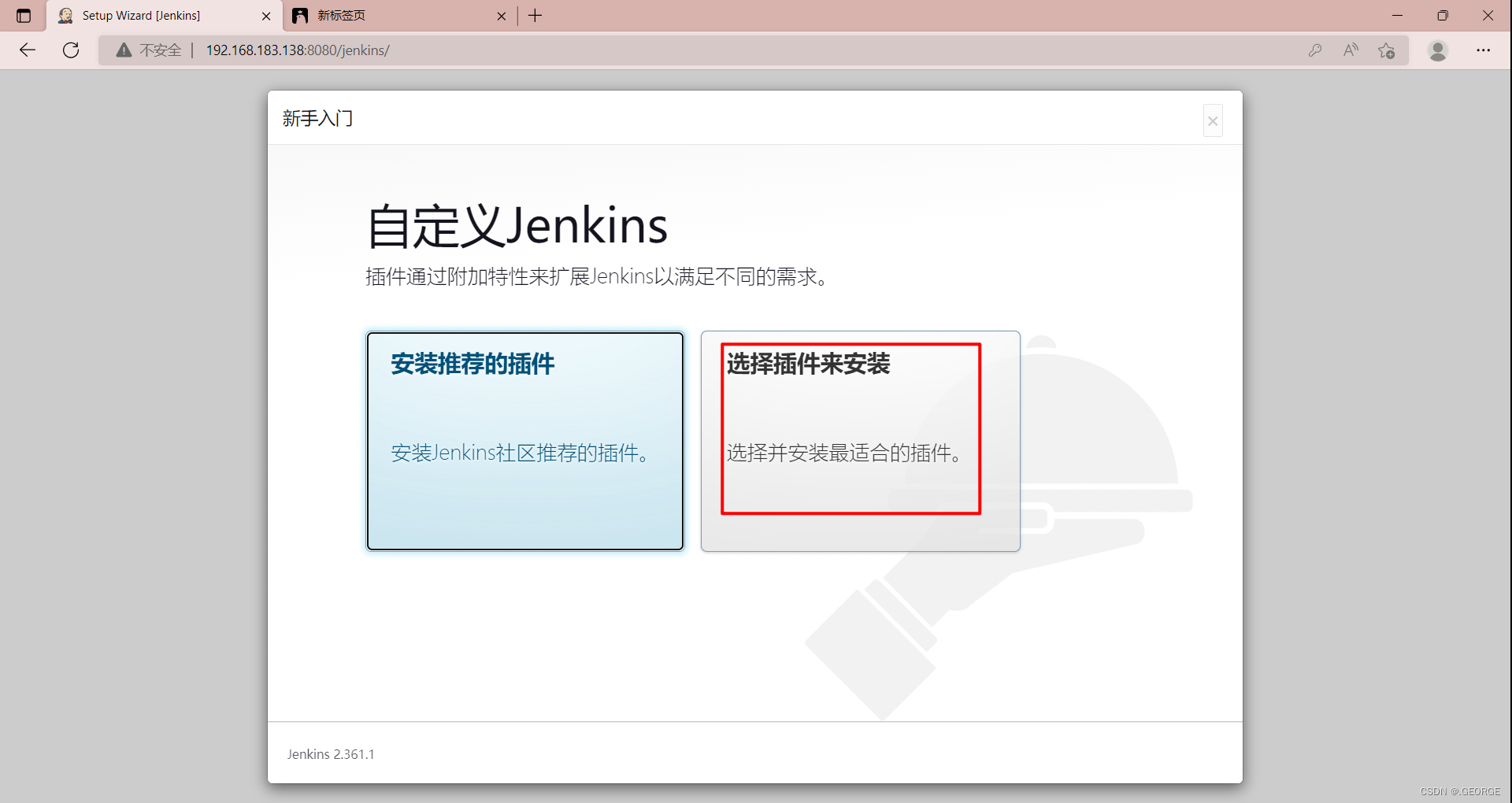Viewport: 1512px width, 803px height.
Task: Restore down the browser window
Action: [x=1443, y=16]
